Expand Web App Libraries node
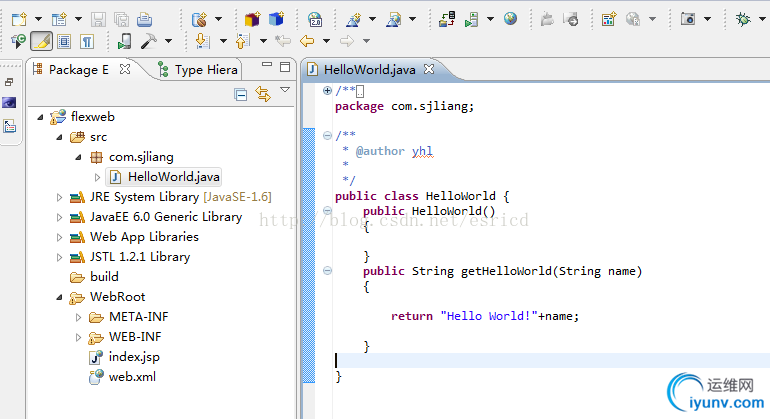This screenshot has height=419, width=770. [59, 238]
